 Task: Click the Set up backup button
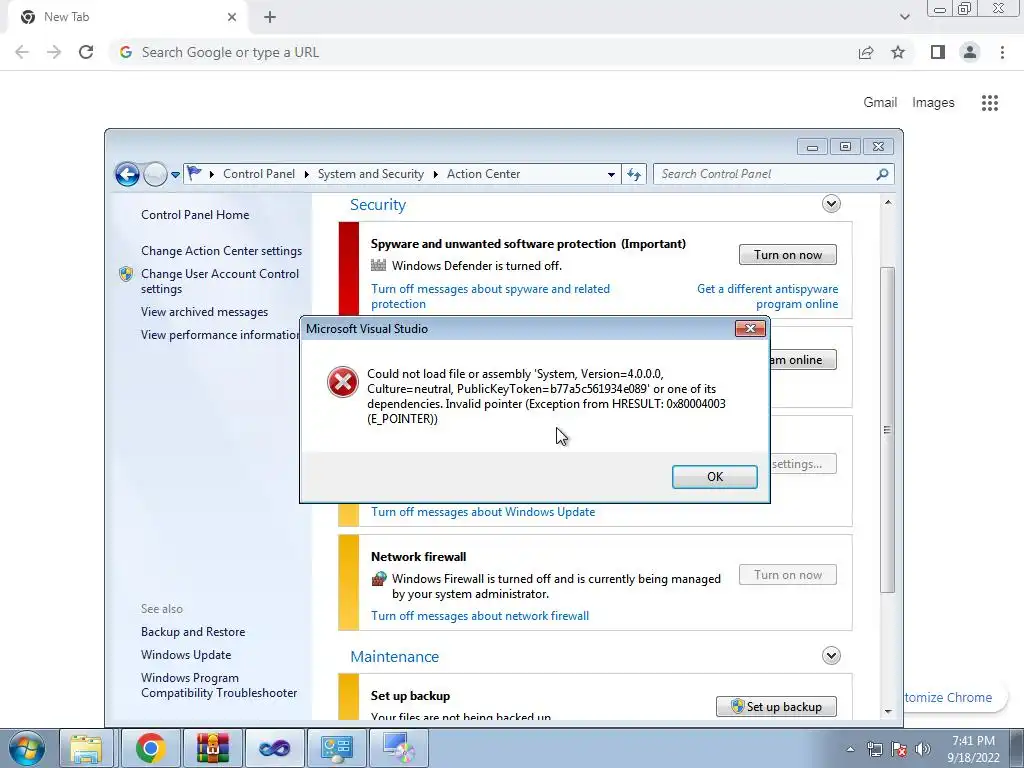776,707
